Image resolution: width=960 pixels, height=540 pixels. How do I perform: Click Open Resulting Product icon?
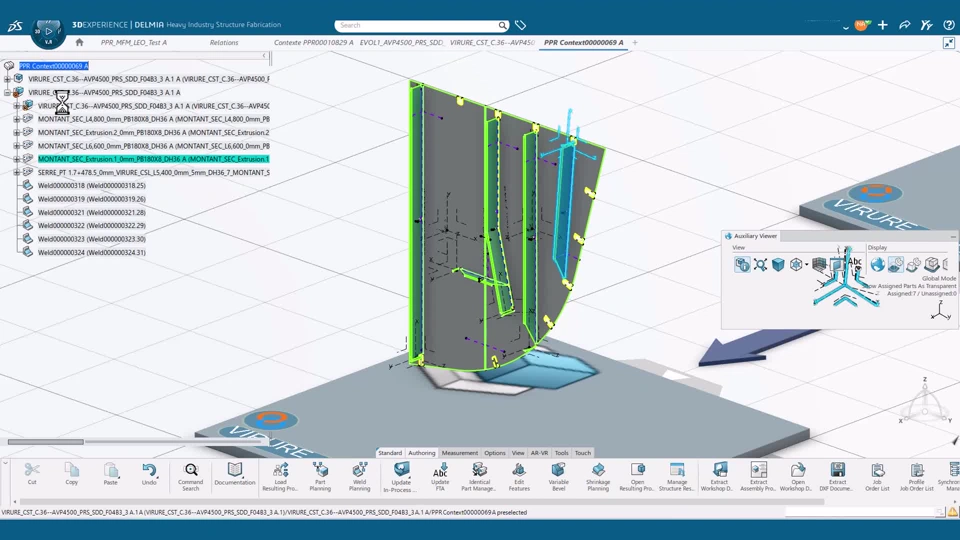[x=637, y=470]
